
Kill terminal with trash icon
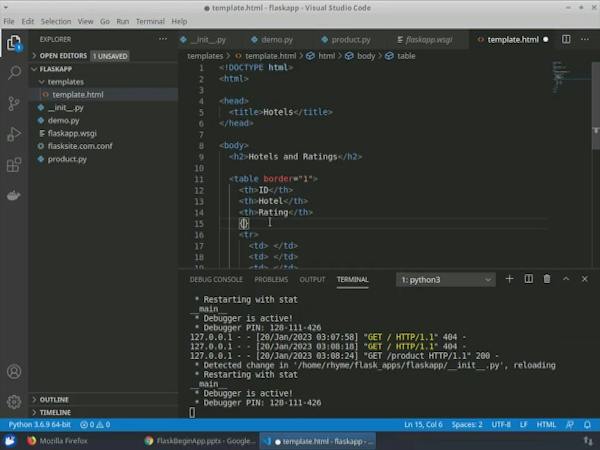point(547,279)
